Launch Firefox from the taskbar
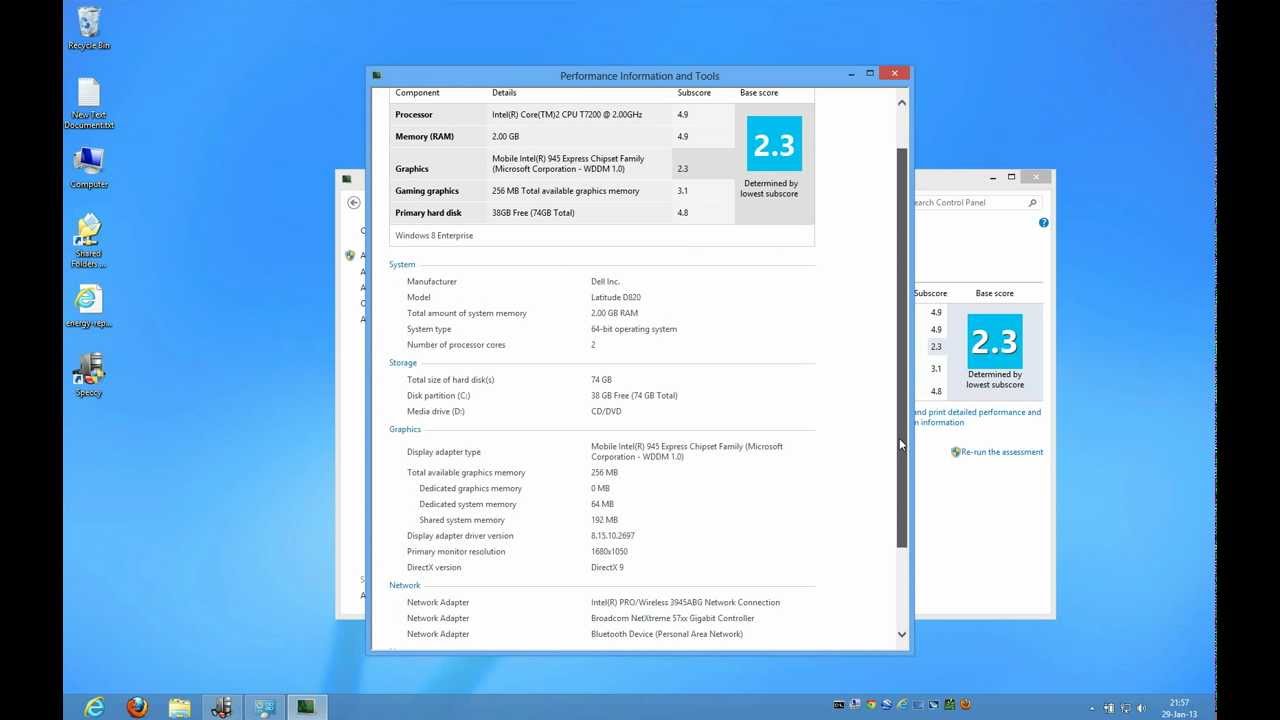1280x720 pixels. point(137,707)
